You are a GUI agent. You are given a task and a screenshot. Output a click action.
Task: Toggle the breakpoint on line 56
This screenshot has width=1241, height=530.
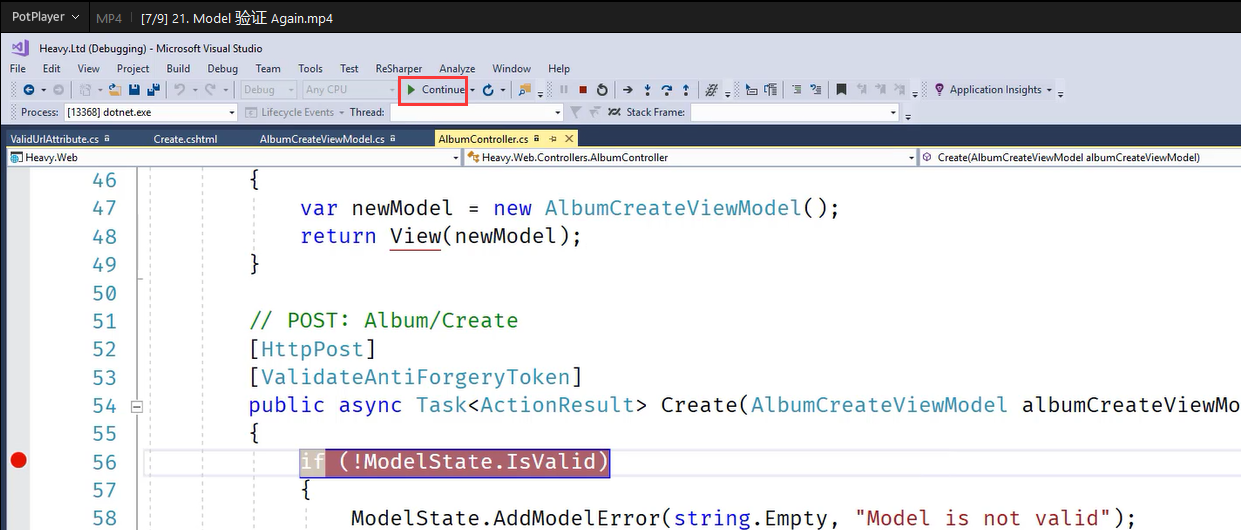click(17, 461)
